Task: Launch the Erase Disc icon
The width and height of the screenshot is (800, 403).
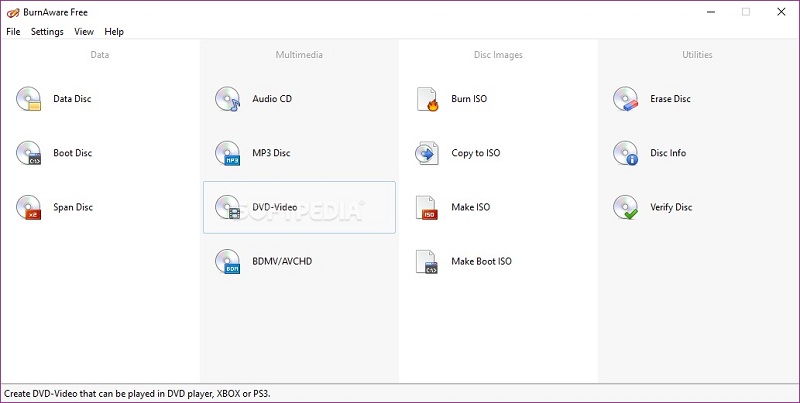Action: tap(625, 99)
